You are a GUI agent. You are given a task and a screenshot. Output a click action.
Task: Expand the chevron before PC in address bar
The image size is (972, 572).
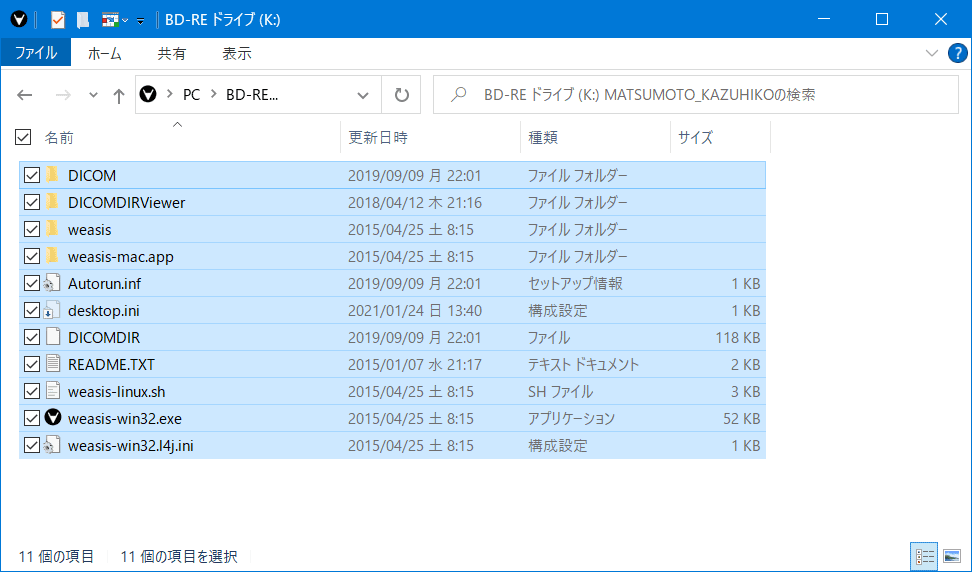(169, 94)
